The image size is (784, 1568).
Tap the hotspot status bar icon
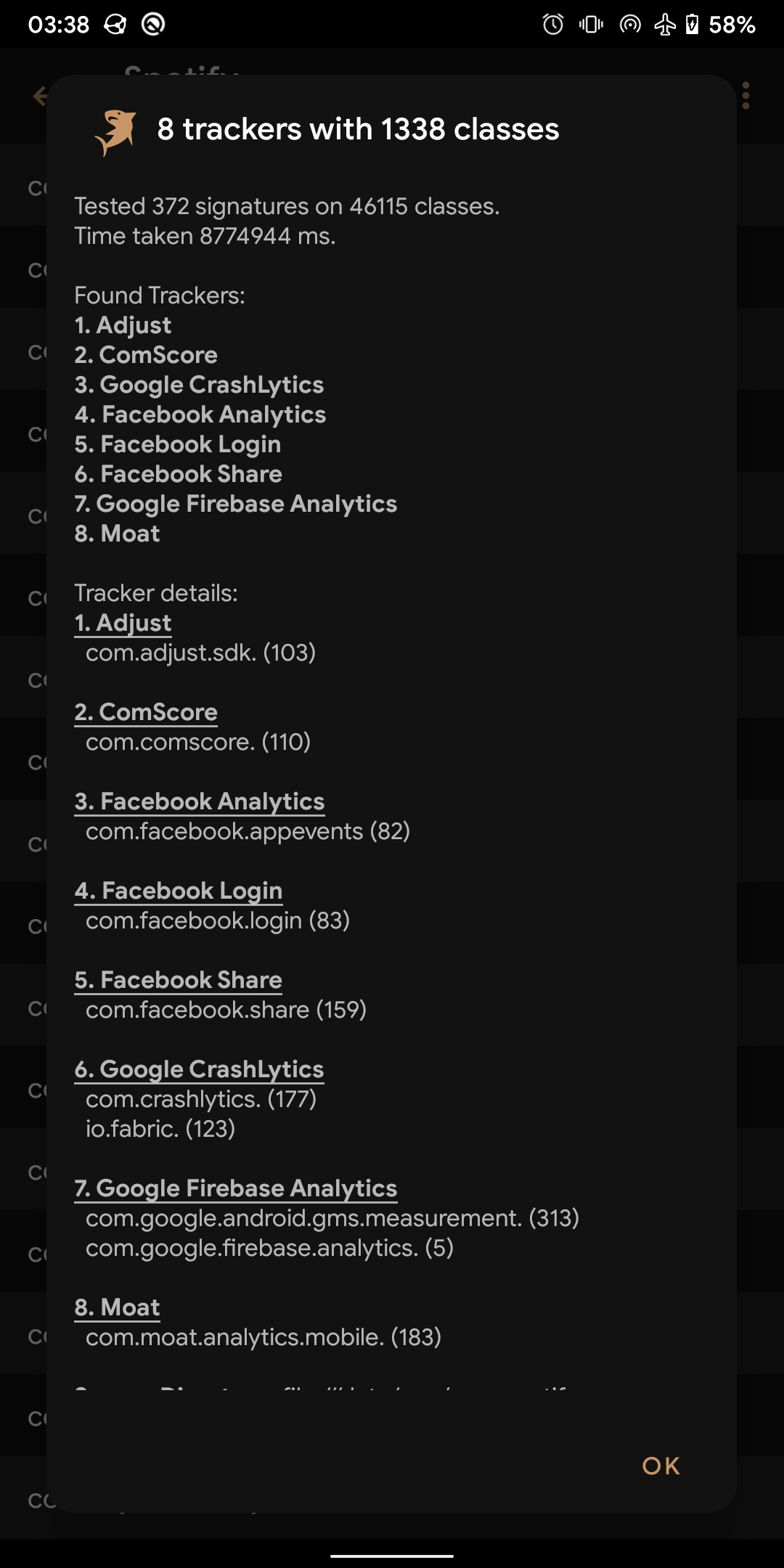pos(630,25)
